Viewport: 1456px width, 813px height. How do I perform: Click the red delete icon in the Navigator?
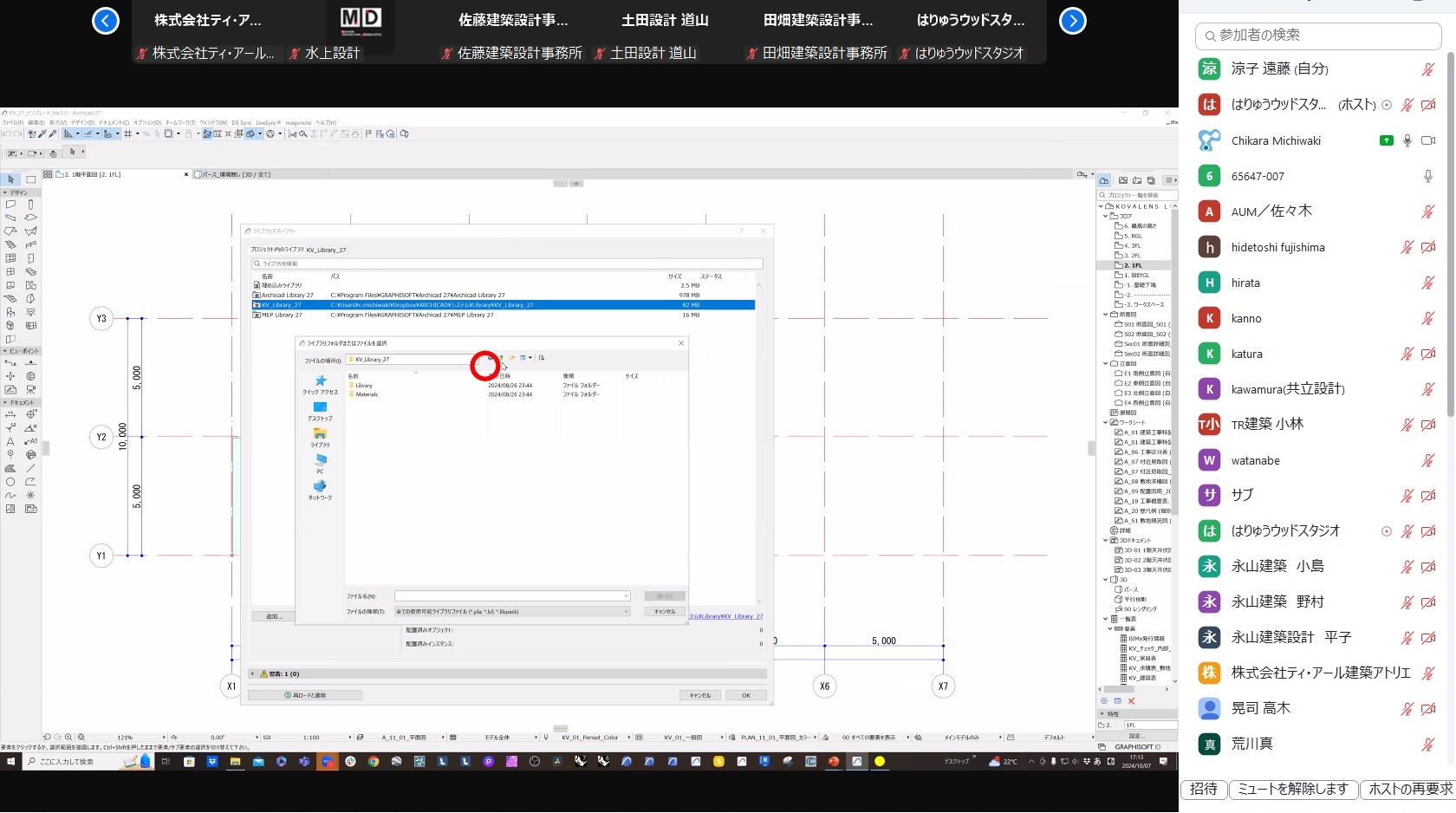(1131, 701)
